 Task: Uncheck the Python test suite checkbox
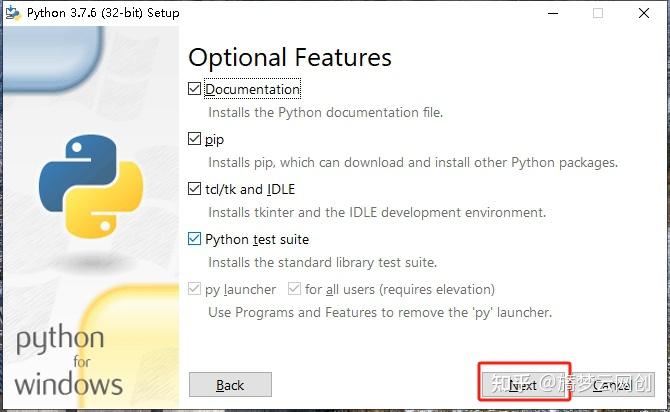coord(194,239)
